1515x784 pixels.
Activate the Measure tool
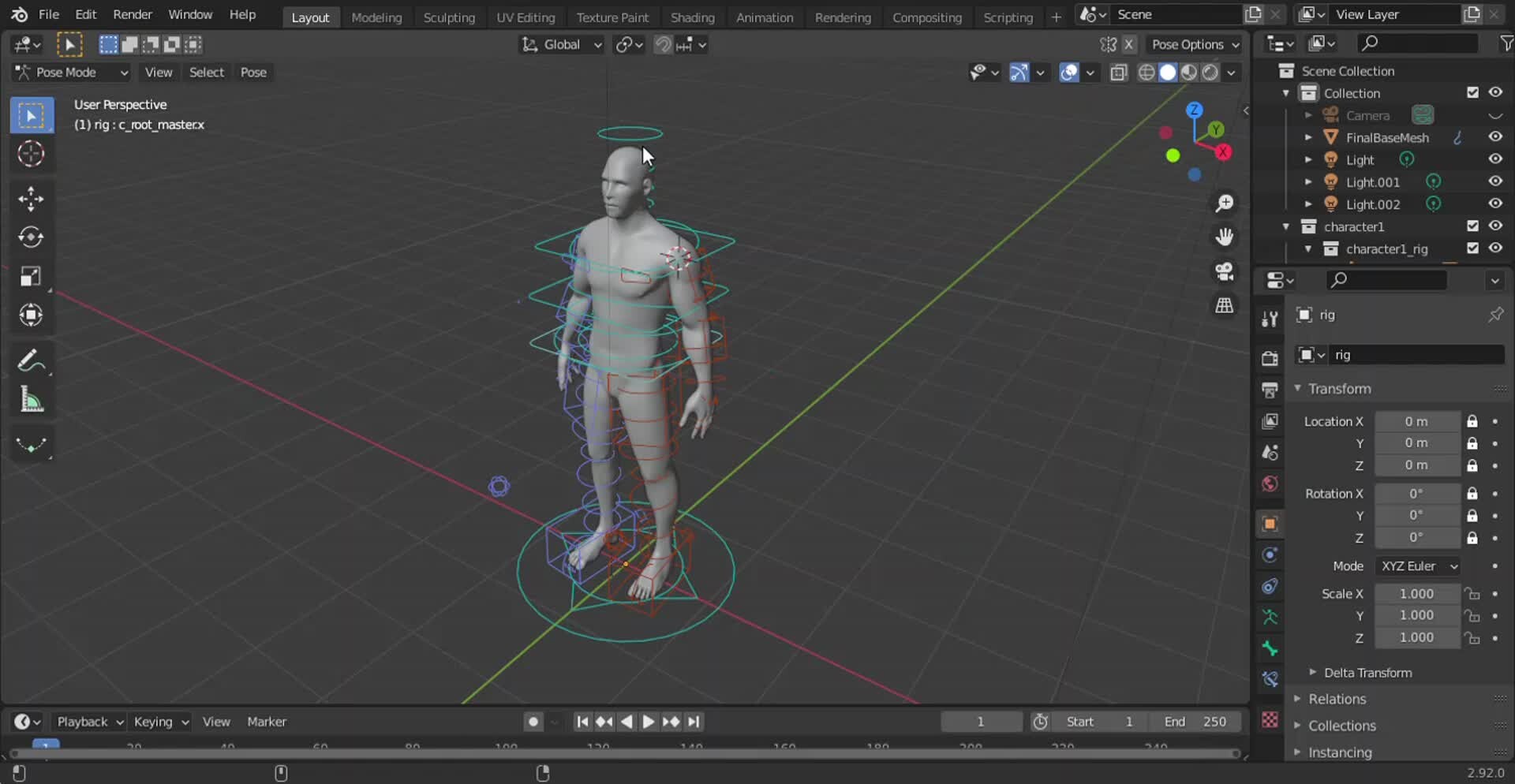click(x=32, y=399)
